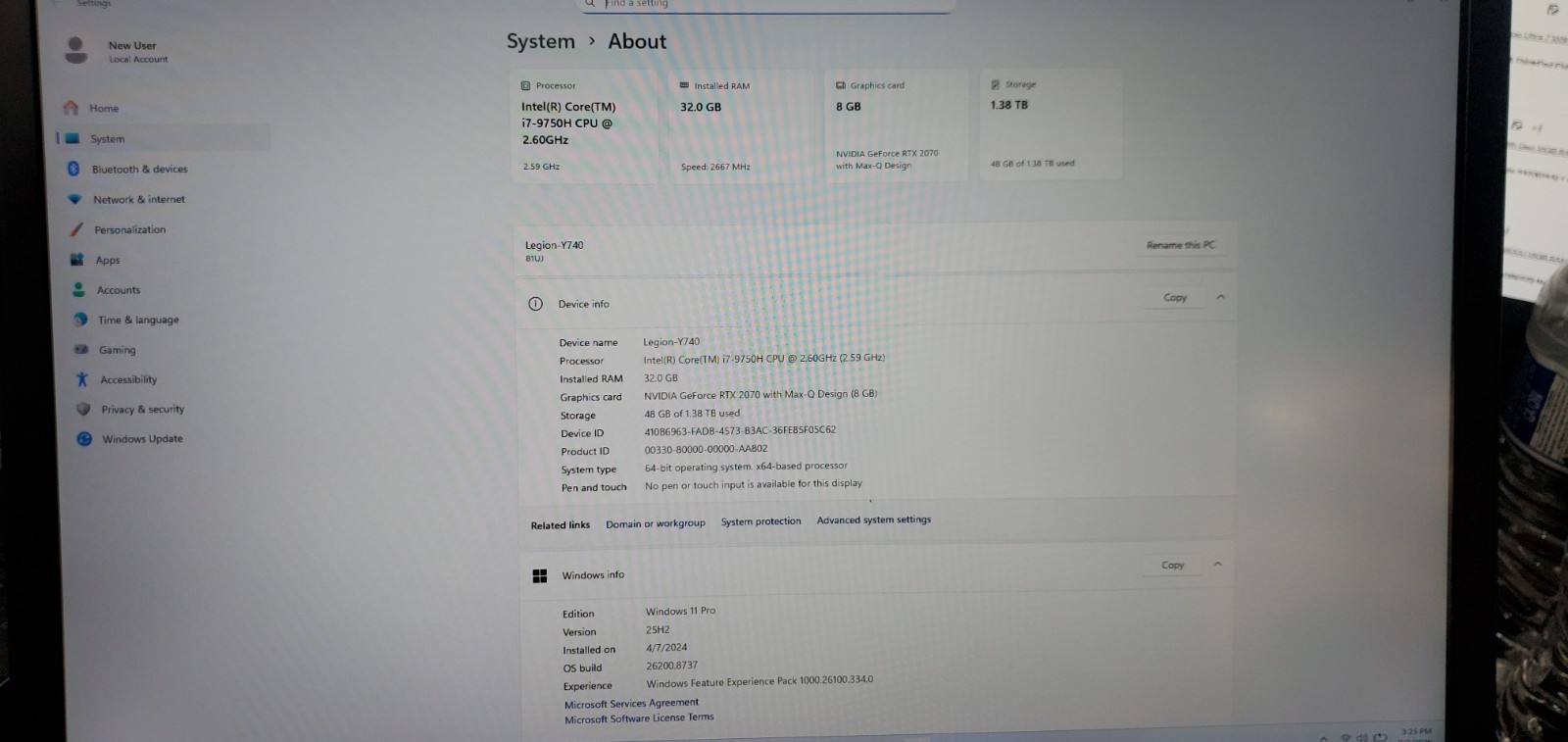Show hidden tray icons chevron
Image resolution: width=1568 pixels, height=742 pixels.
click(1324, 738)
